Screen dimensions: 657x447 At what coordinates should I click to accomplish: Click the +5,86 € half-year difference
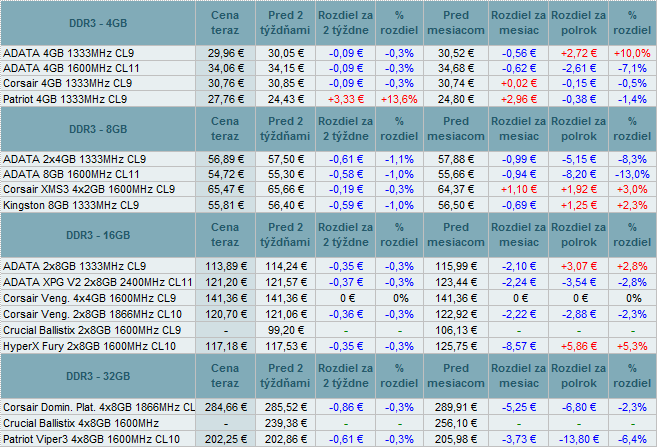pos(579,346)
